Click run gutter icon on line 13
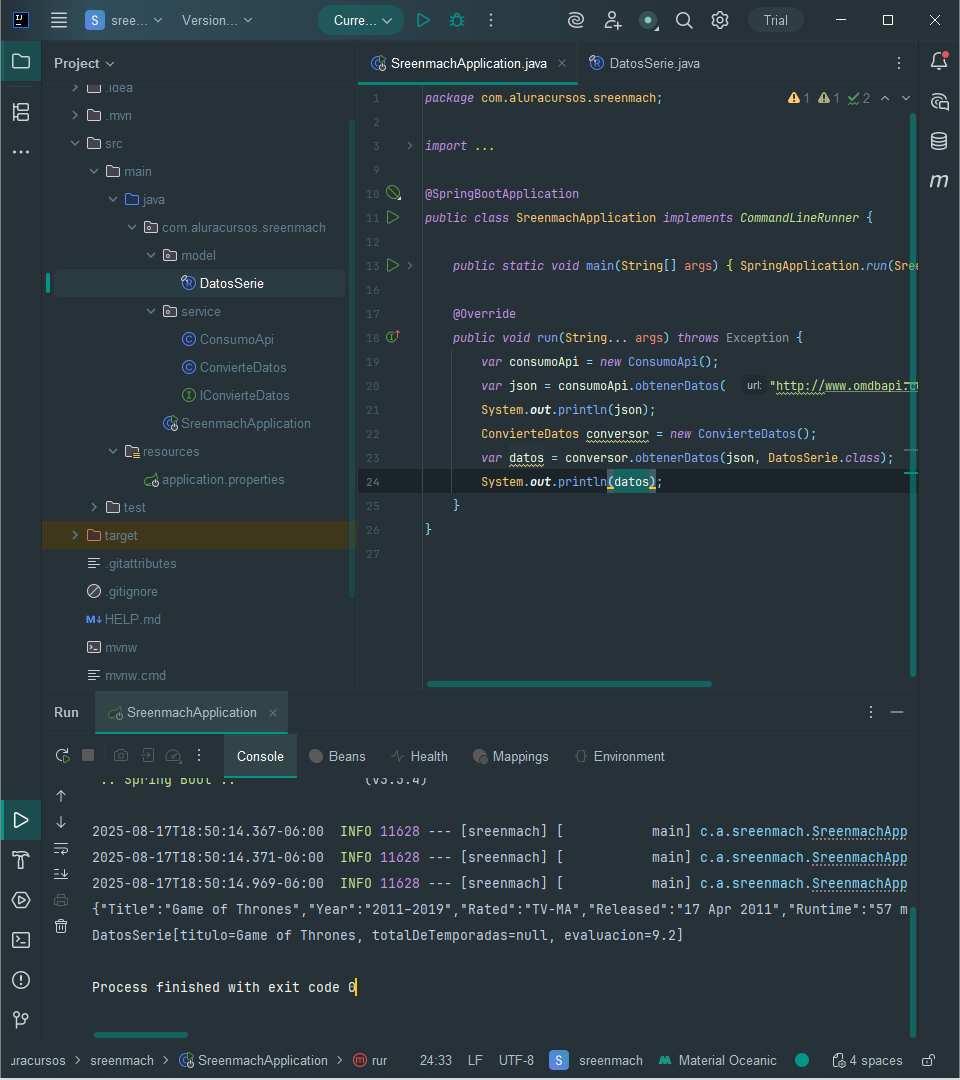Image resolution: width=960 pixels, height=1080 pixels. click(x=393, y=265)
